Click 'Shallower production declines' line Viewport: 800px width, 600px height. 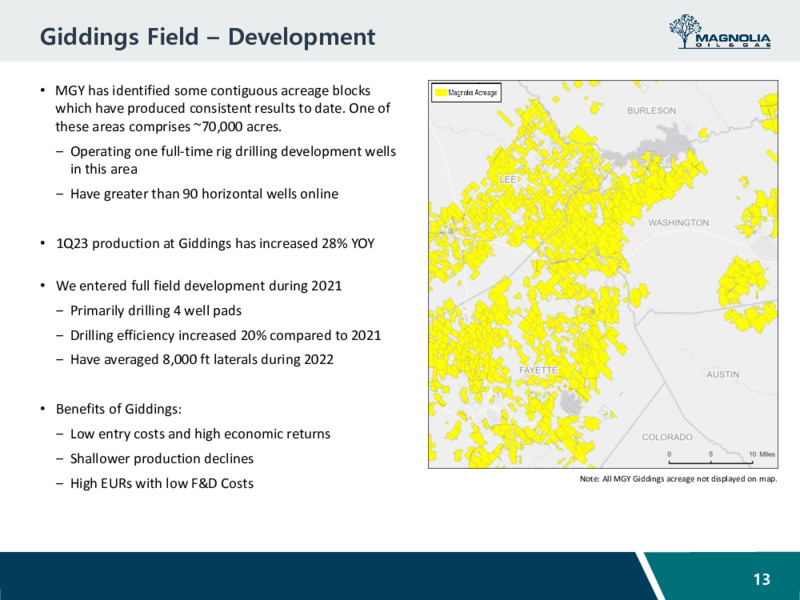coord(162,459)
